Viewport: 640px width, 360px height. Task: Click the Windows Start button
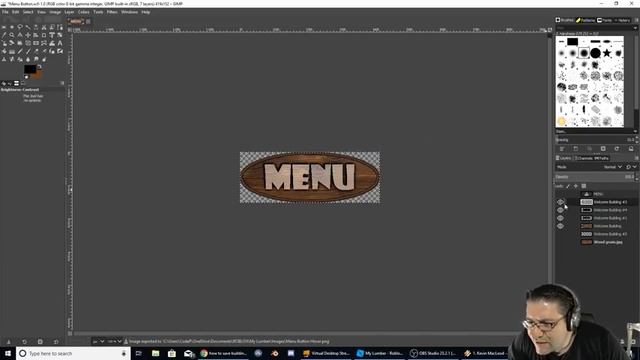(x=8, y=353)
